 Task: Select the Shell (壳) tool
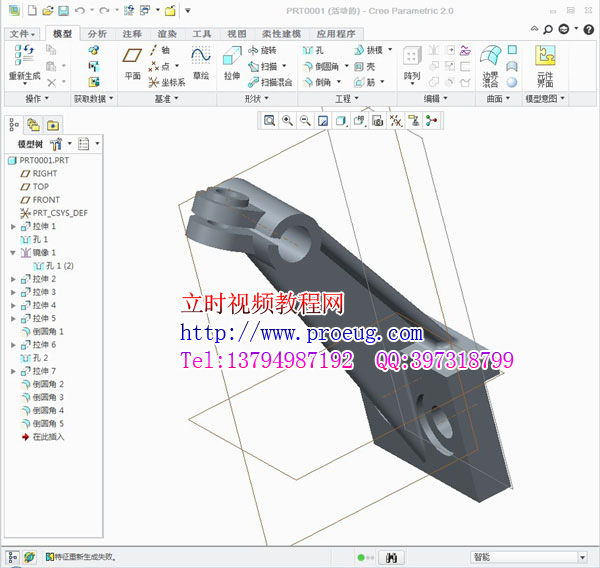(364, 67)
